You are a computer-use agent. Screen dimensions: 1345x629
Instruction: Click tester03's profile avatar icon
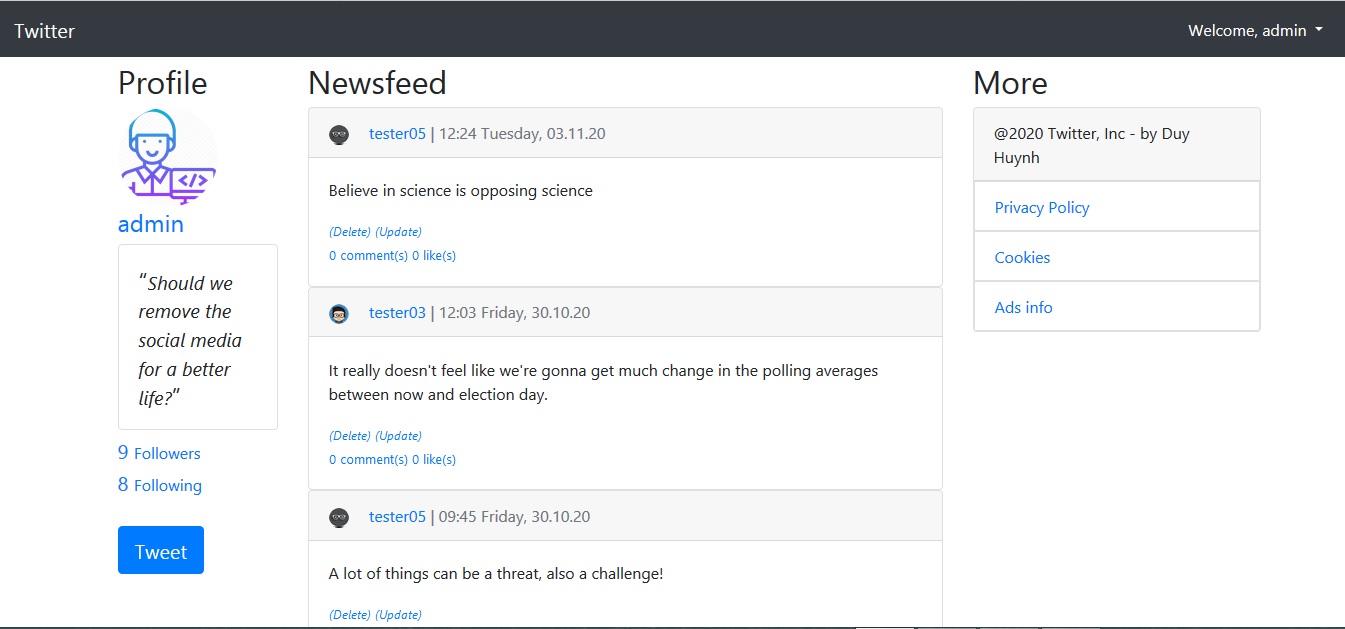pos(339,312)
